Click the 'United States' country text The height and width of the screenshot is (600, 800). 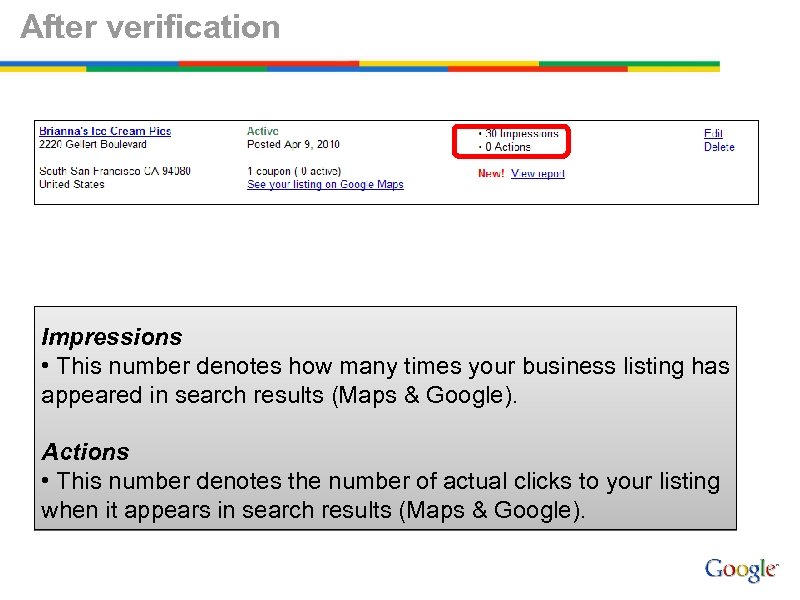click(65, 184)
